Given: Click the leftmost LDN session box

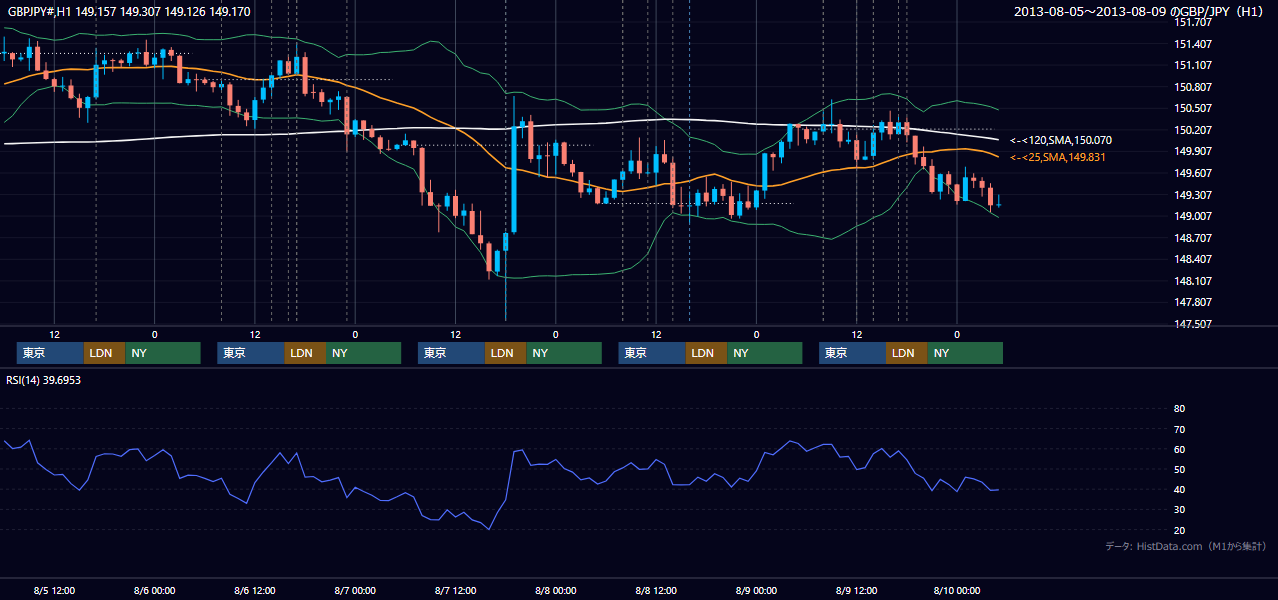Looking at the screenshot, I should coord(104,353).
